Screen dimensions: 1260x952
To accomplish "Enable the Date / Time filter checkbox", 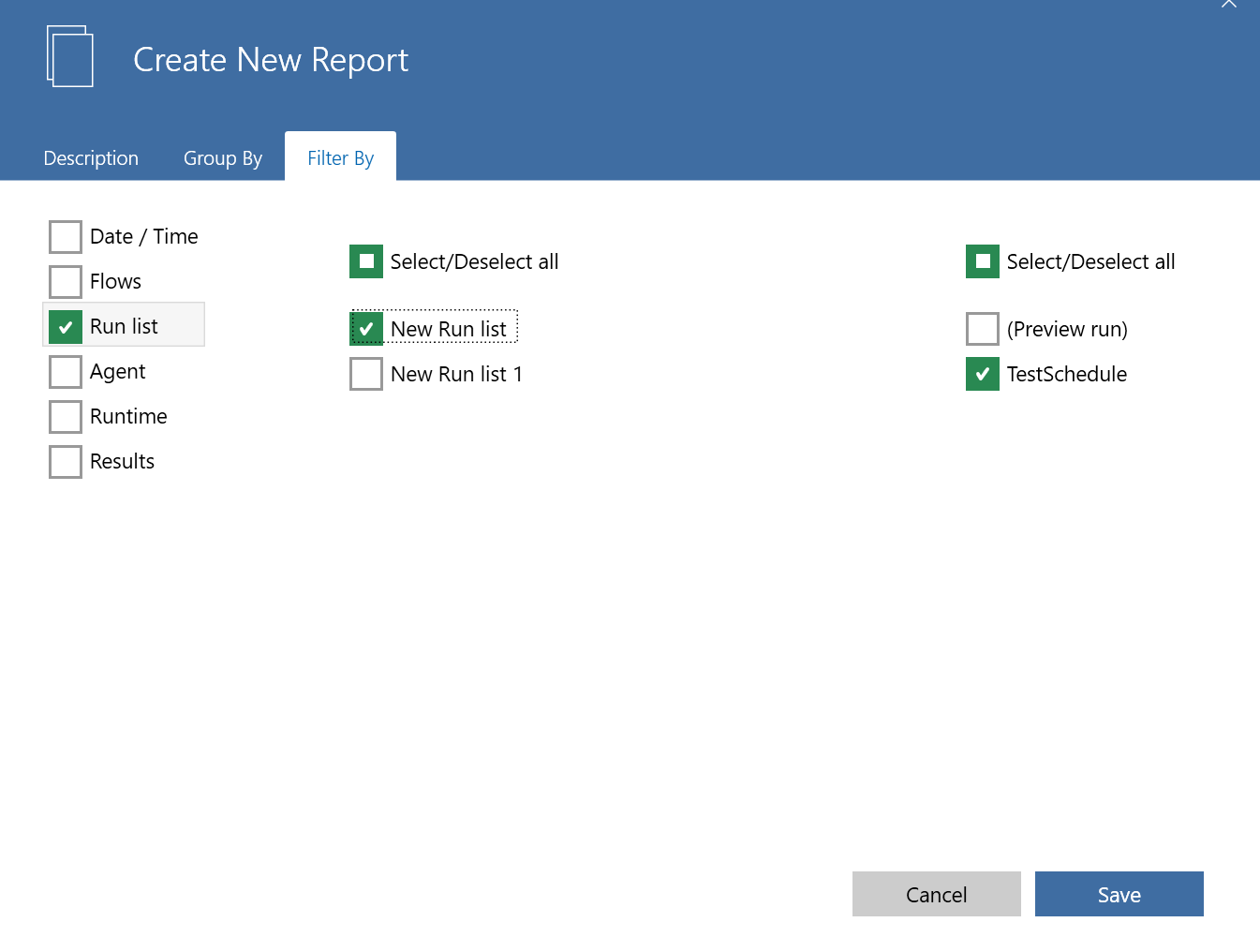I will click(65, 236).
